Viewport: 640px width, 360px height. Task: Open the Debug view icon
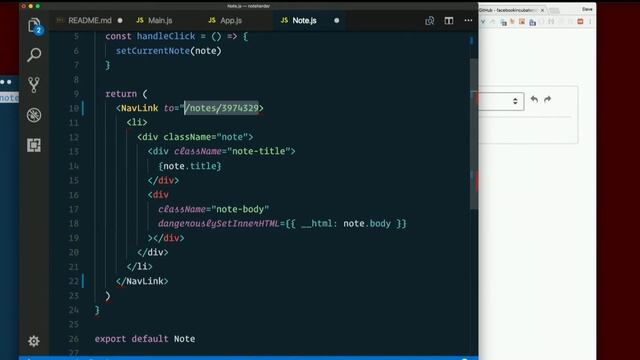click(34, 115)
